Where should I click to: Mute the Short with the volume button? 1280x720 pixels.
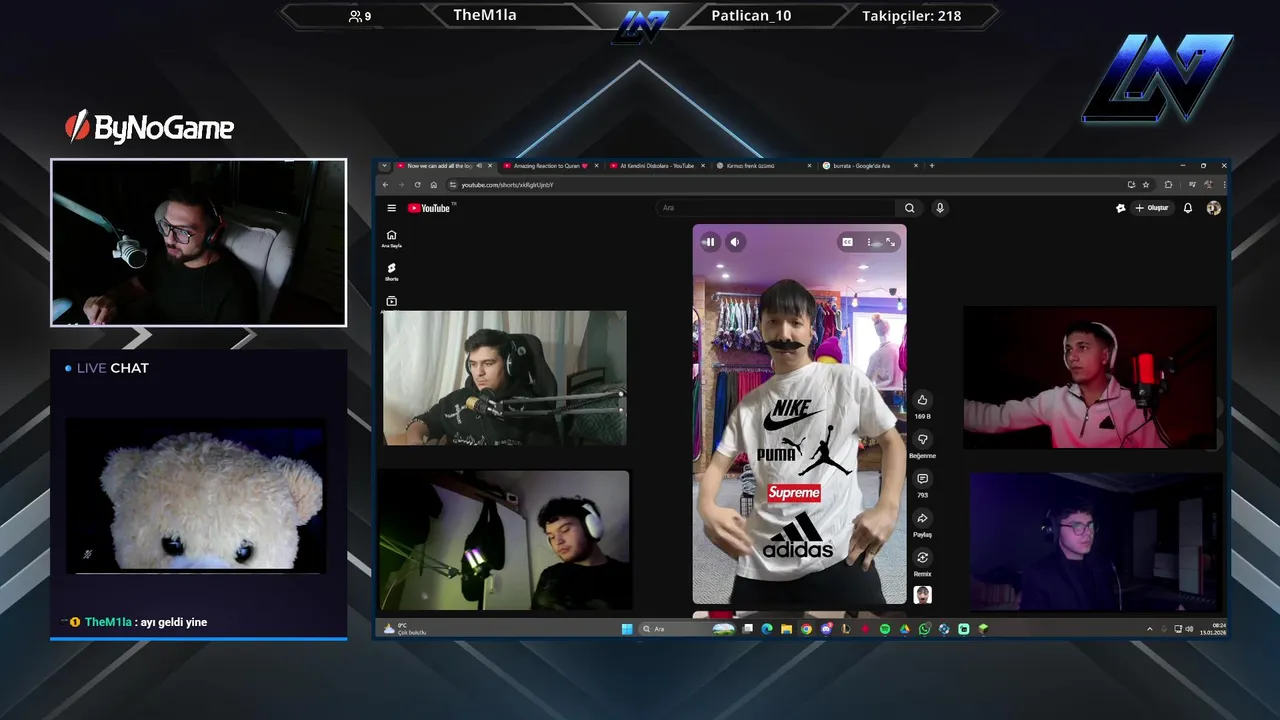(x=735, y=241)
